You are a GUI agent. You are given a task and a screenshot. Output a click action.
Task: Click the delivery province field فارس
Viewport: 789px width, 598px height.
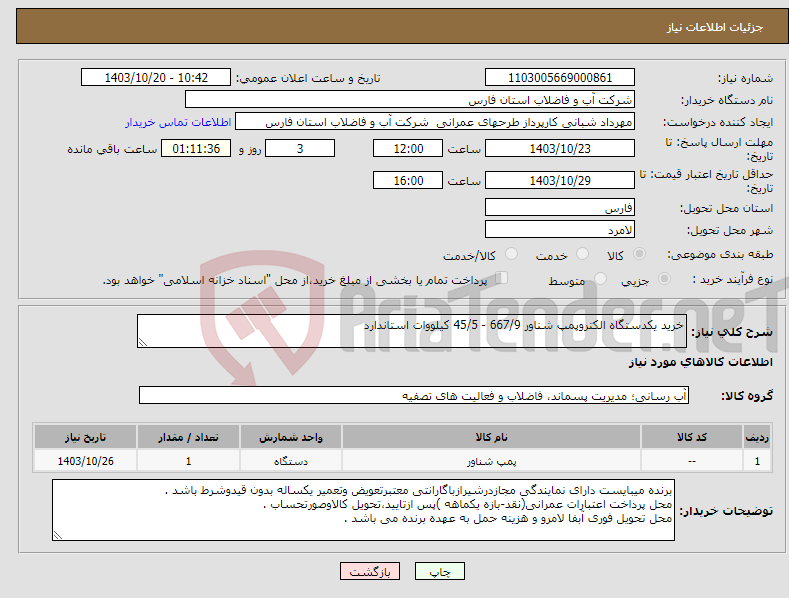click(560, 207)
